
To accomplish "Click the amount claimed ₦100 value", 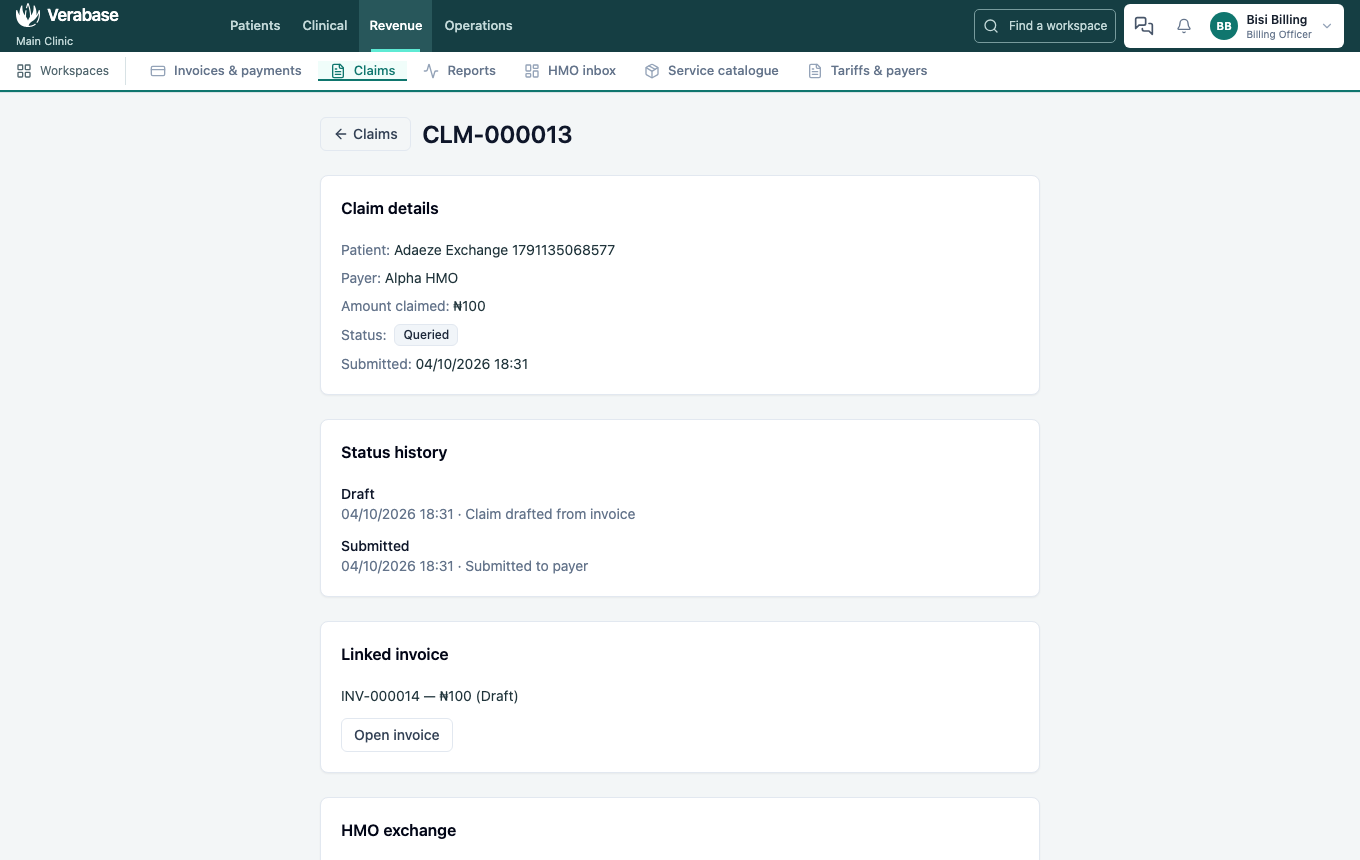I will tap(469, 306).
